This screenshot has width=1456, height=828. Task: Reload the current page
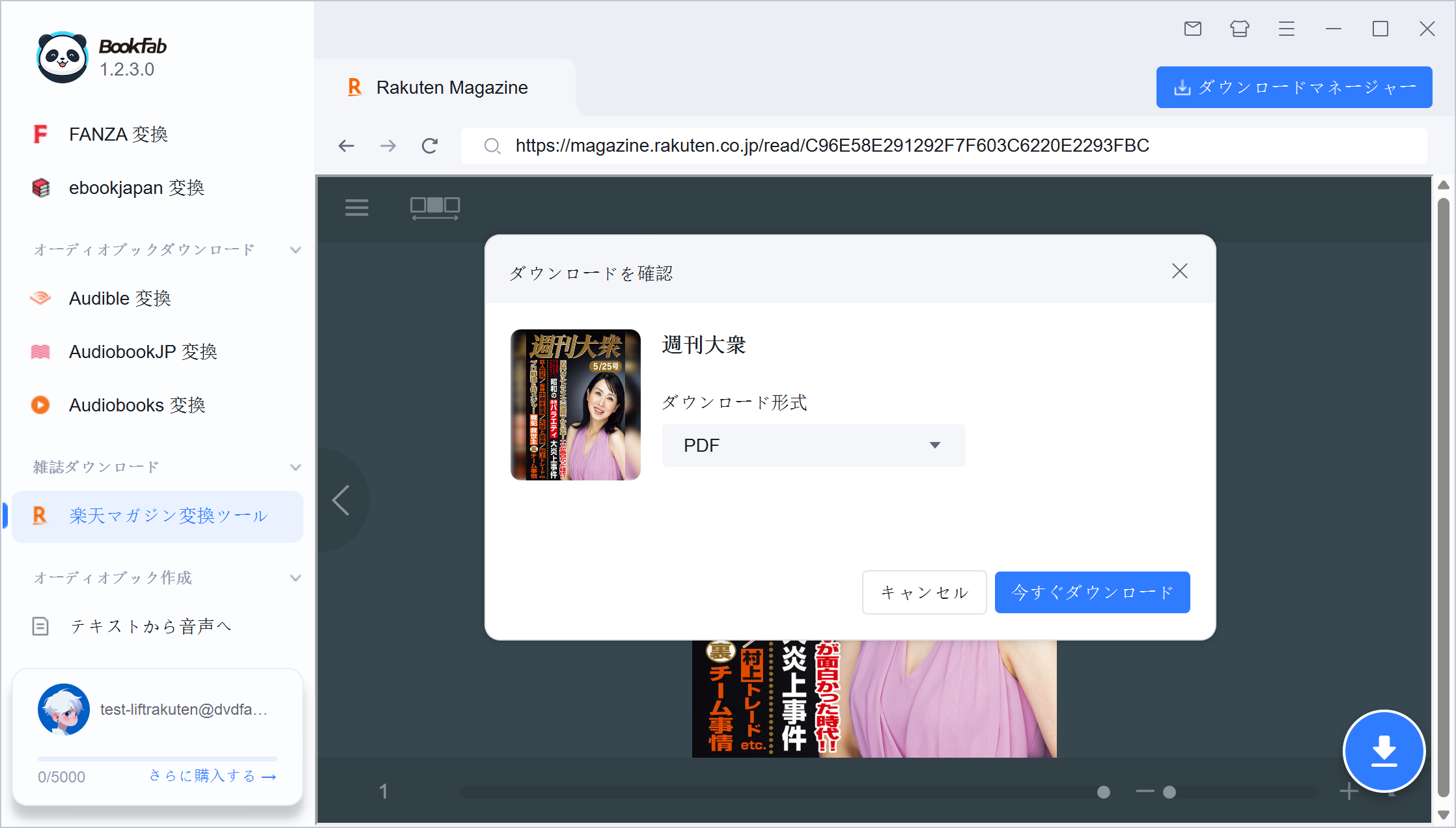tap(430, 146)
